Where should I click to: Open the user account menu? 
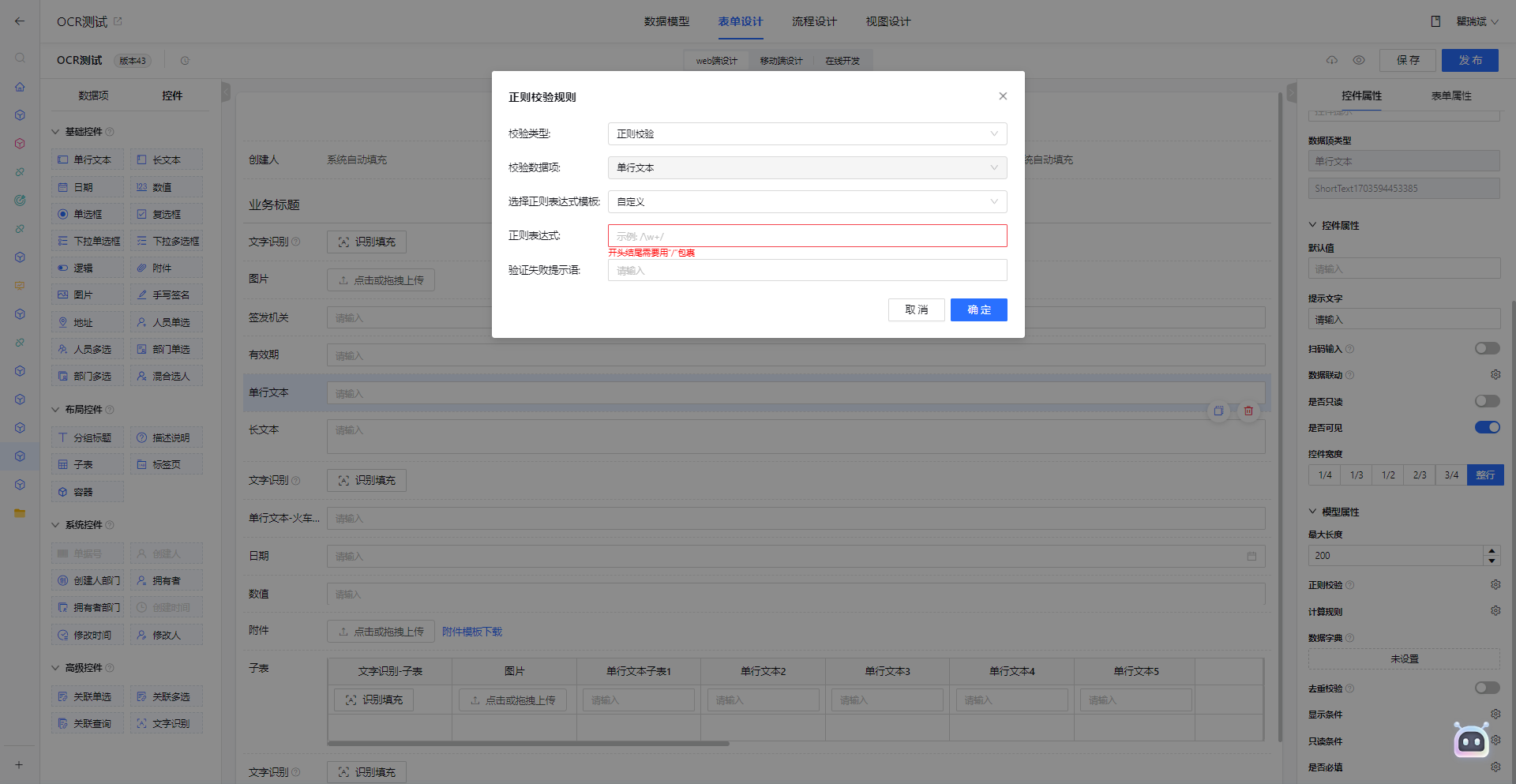pyautogui.click(x=1477, y=21)
